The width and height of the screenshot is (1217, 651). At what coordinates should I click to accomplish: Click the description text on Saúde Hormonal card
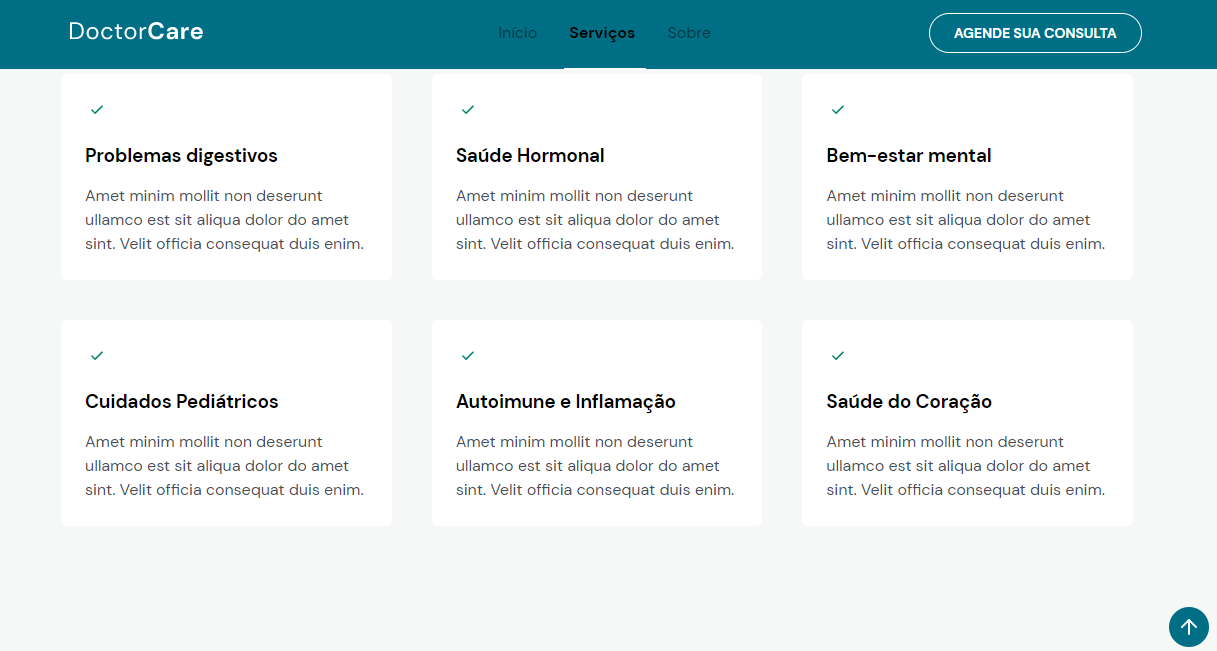click(595, 219)
